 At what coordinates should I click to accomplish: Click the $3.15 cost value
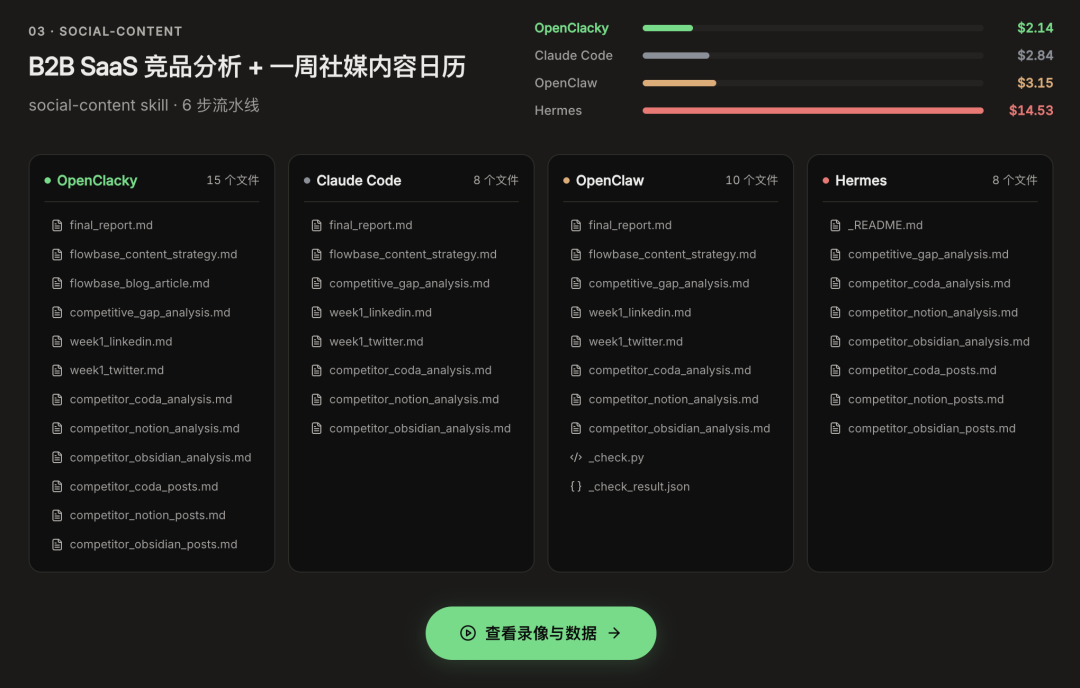[x=1035, y=83]
